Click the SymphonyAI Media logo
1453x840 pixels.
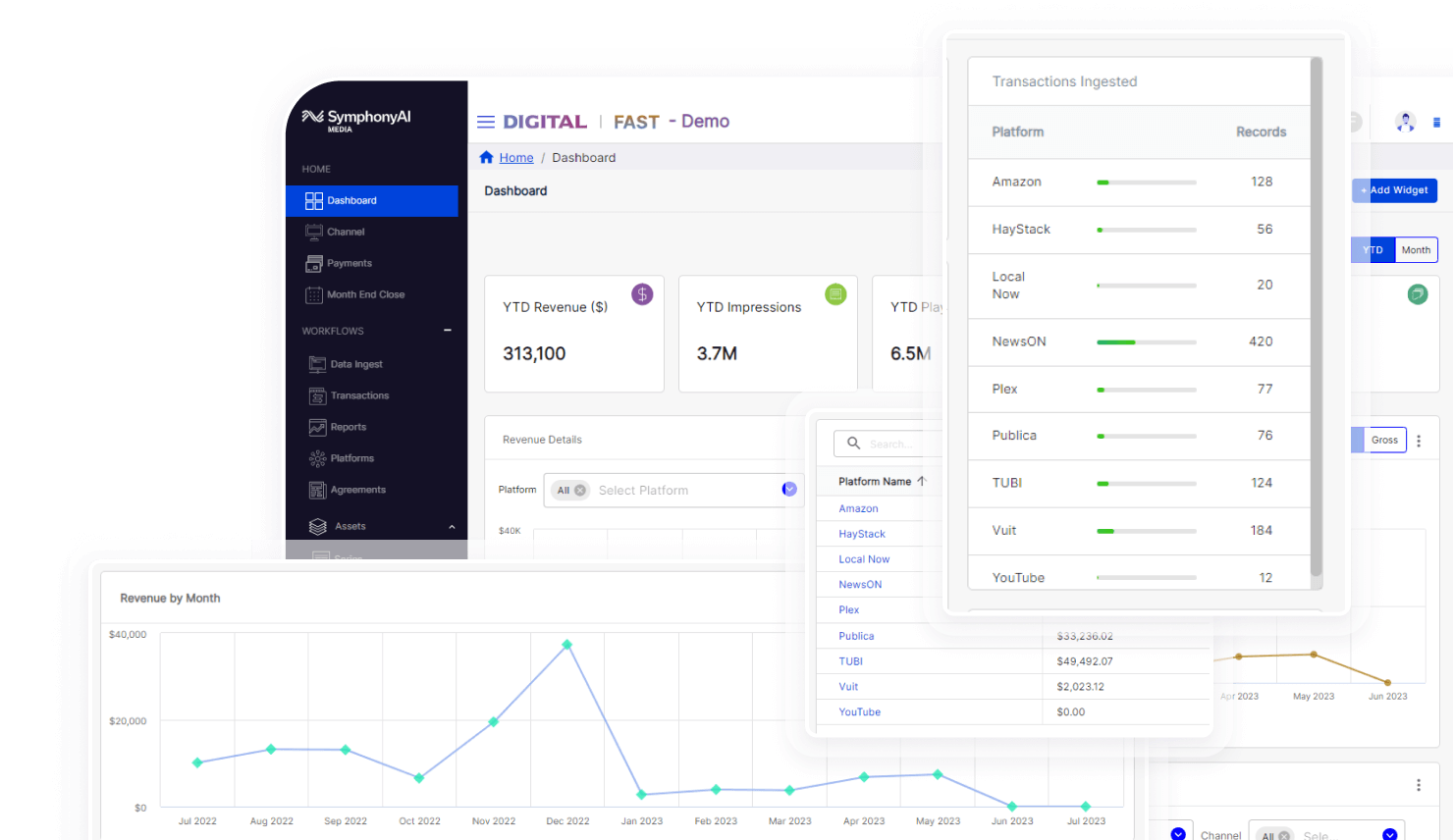pyautogui.click(x=356, y=120)
